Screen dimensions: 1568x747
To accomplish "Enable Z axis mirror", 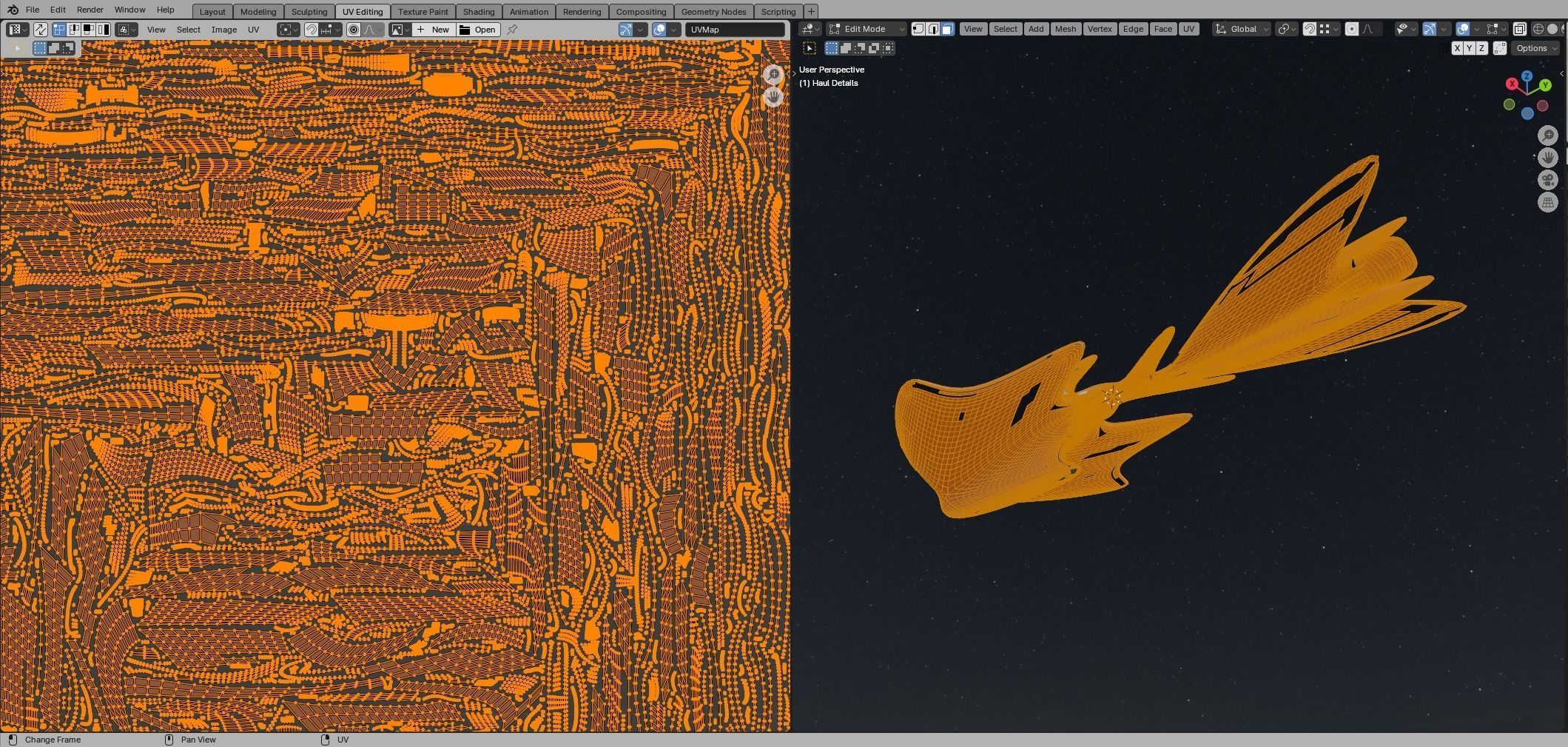I will 1481,48.
